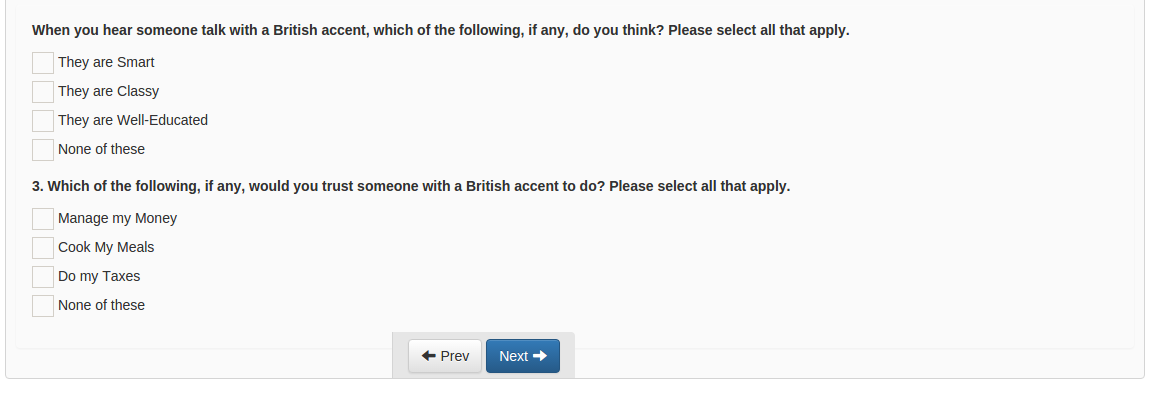The image size is (1151, 411).
Task: Click the They are Classy label text
Action: 108,92
